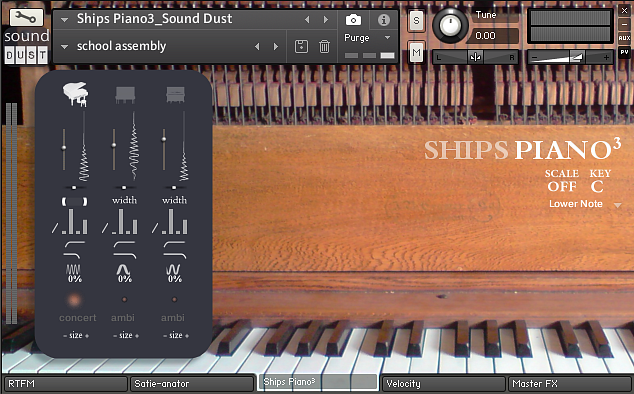Click the middle layer ambi label

point(123,318)
